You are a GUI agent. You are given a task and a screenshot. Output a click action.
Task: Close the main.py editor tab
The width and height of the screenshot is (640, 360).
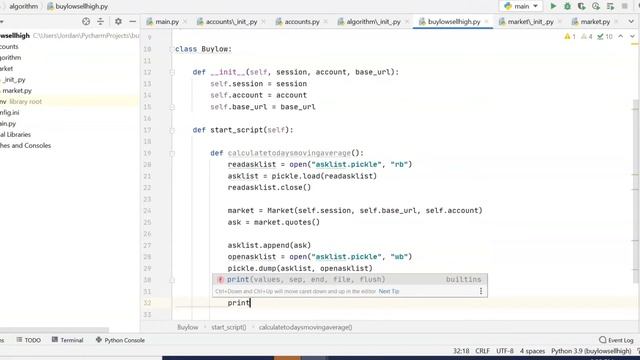coord(185,22)
